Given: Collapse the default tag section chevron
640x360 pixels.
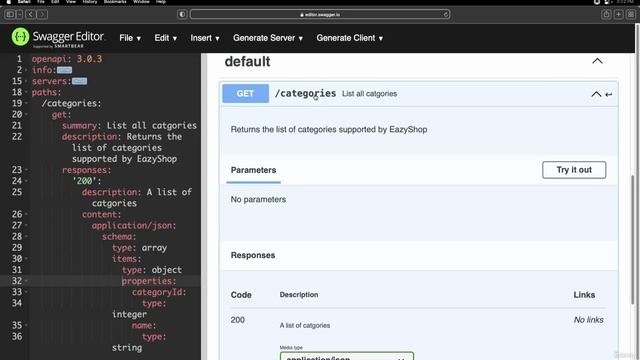Looking at the screenshot, I should 597,61.
